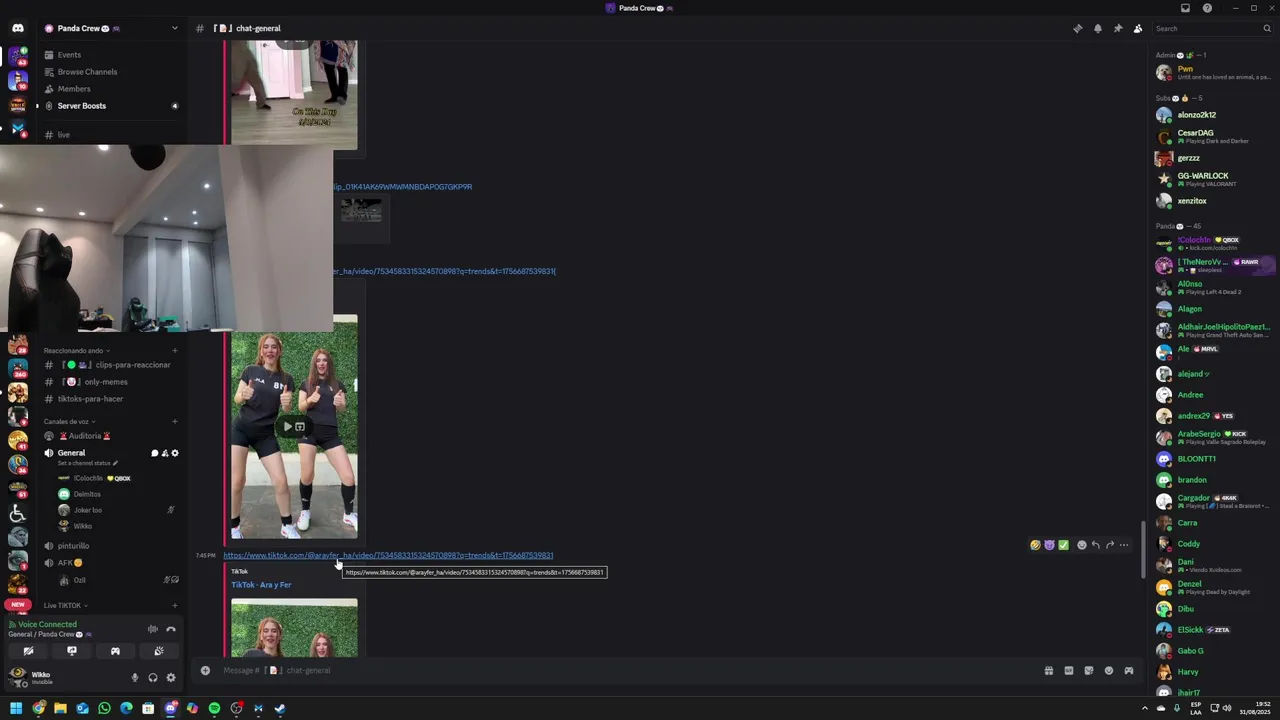Open the hovered tiktok.com @arayfer link
This screenshot has height=720, width=1280.
pyautogui.click(x=388, y=555)
